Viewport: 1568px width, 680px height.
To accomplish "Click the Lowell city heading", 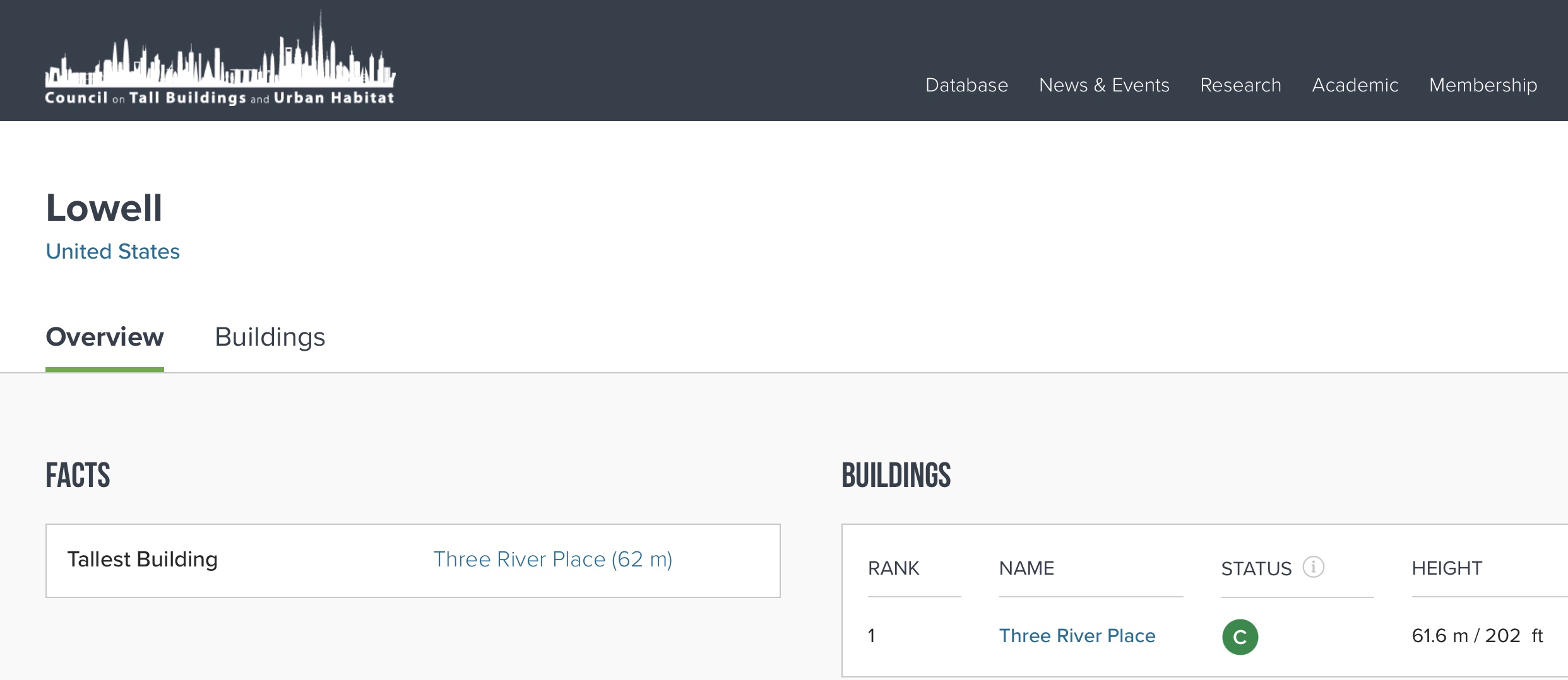I will coord(104,208).
